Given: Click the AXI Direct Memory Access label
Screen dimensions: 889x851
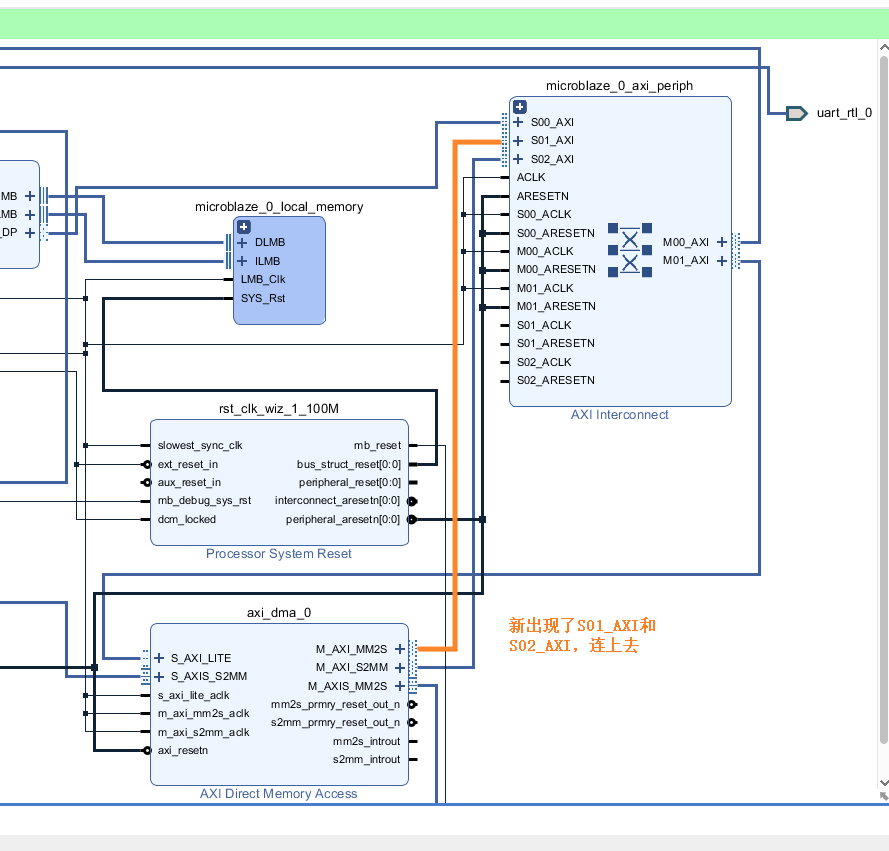Looking at the screenshot, I should tap(278, 793).
